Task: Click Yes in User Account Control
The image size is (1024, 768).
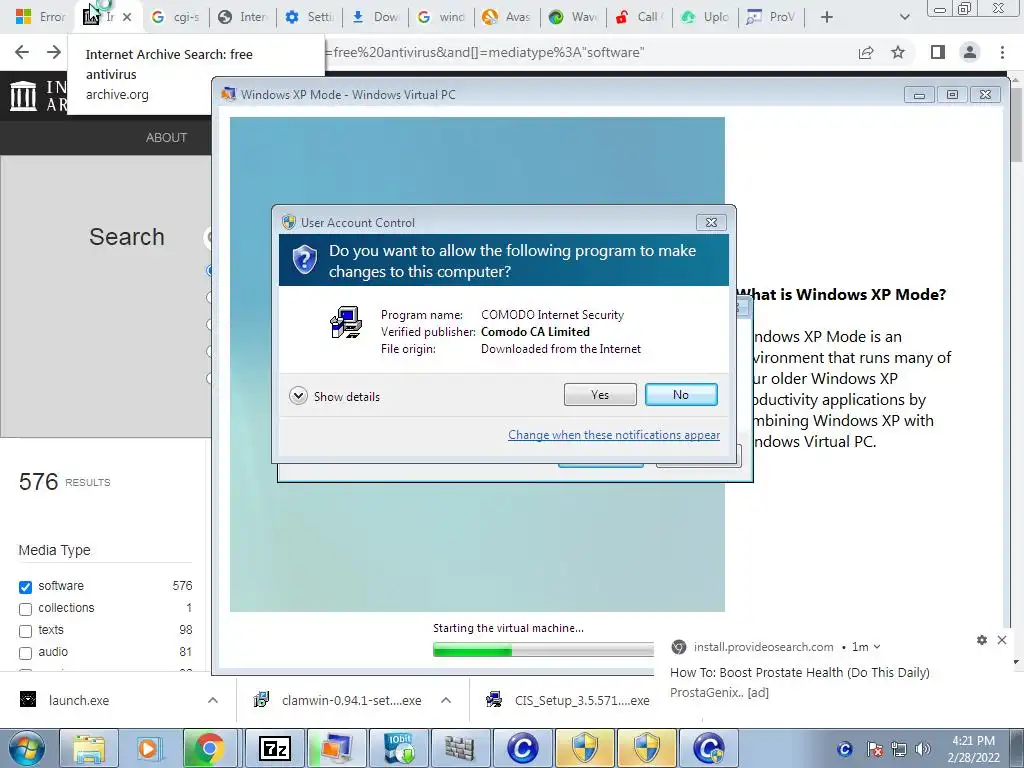Action: pyautogui.click(x=600, y=394)
